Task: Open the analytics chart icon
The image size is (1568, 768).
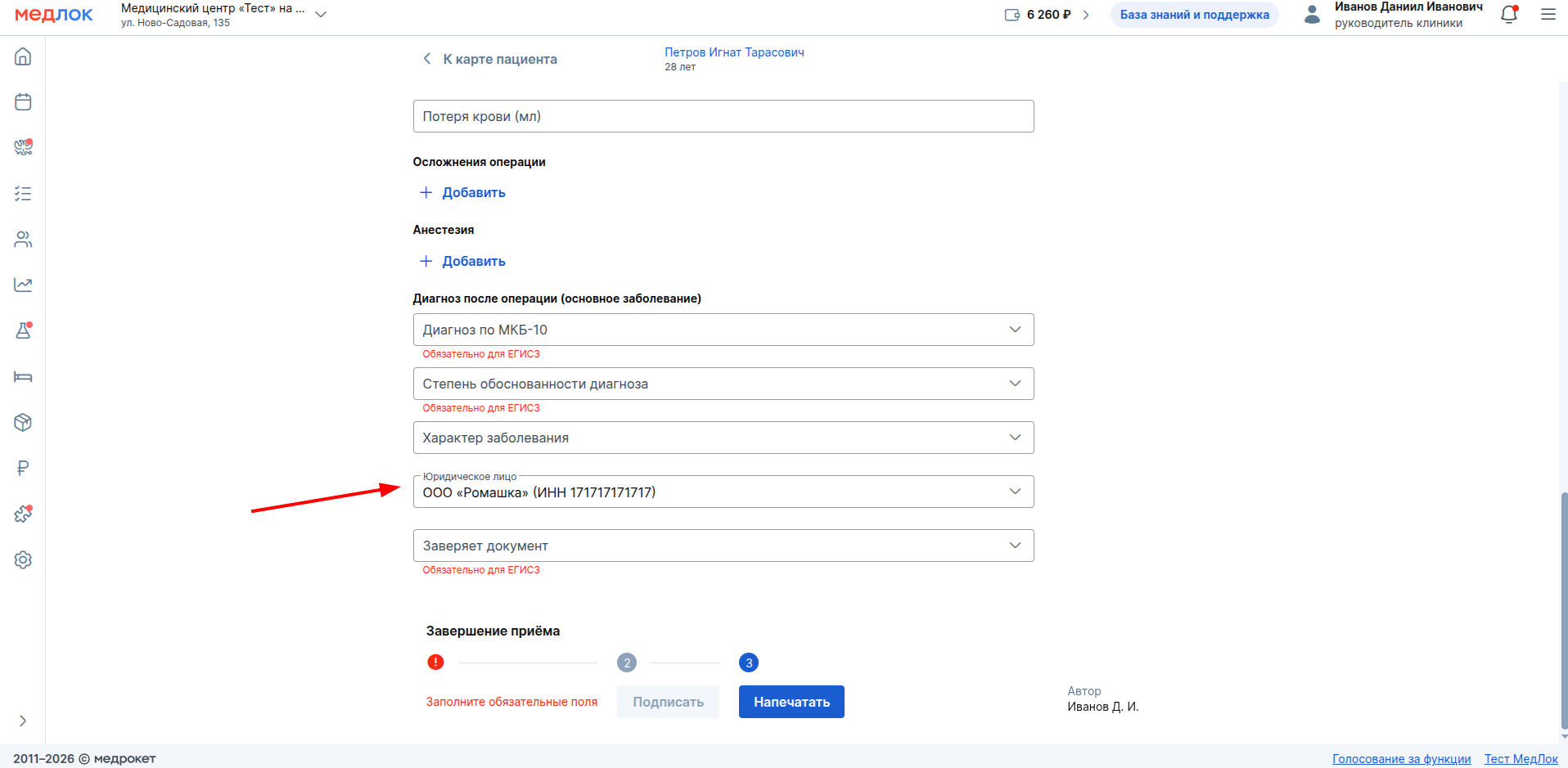Action: pyautogui.click(x=23, y=285)
